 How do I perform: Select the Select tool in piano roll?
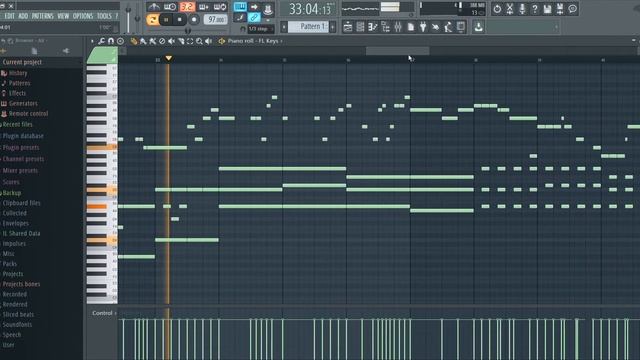coord(190,41)
